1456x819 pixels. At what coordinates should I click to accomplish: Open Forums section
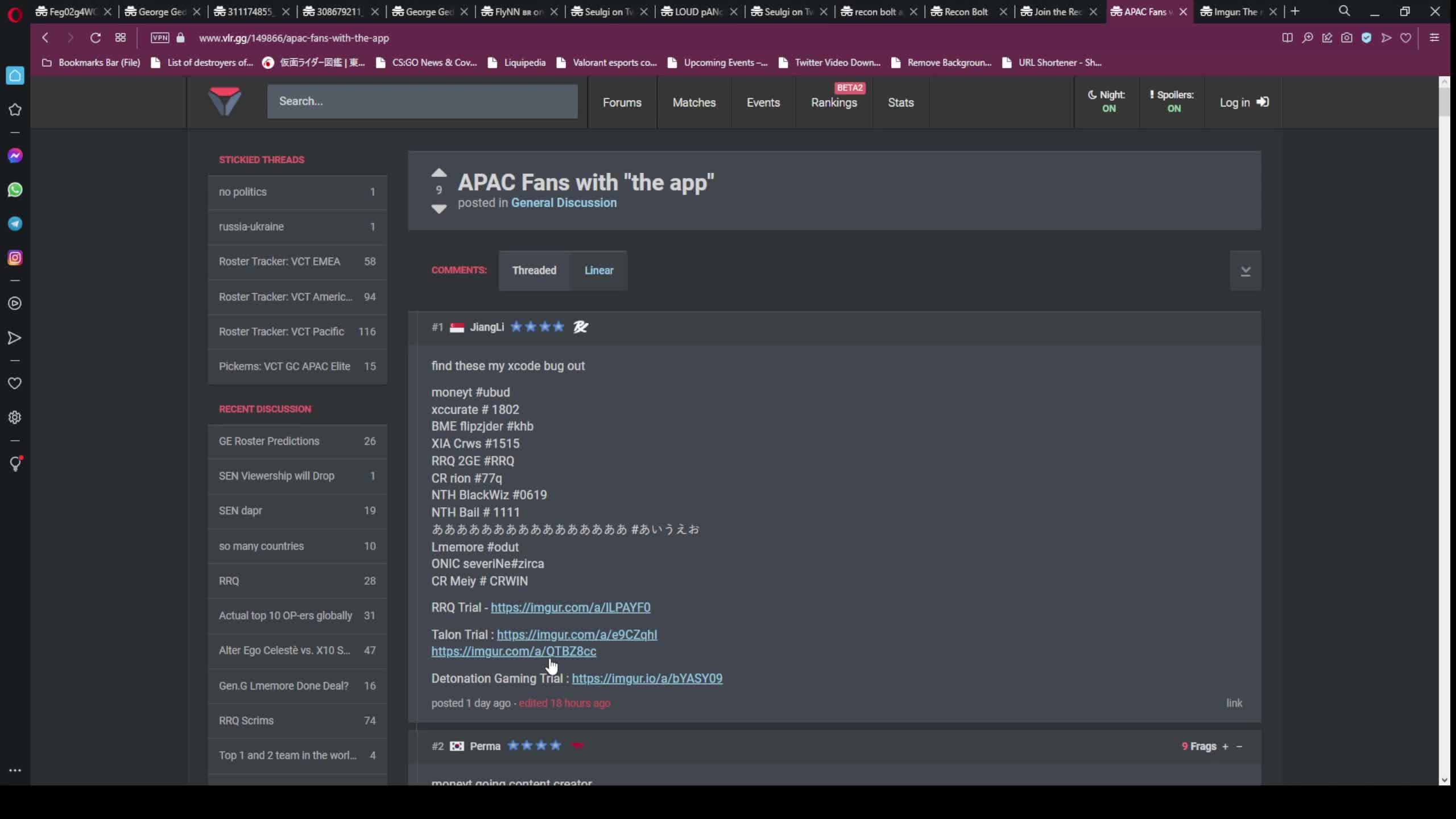pos(622,103)
